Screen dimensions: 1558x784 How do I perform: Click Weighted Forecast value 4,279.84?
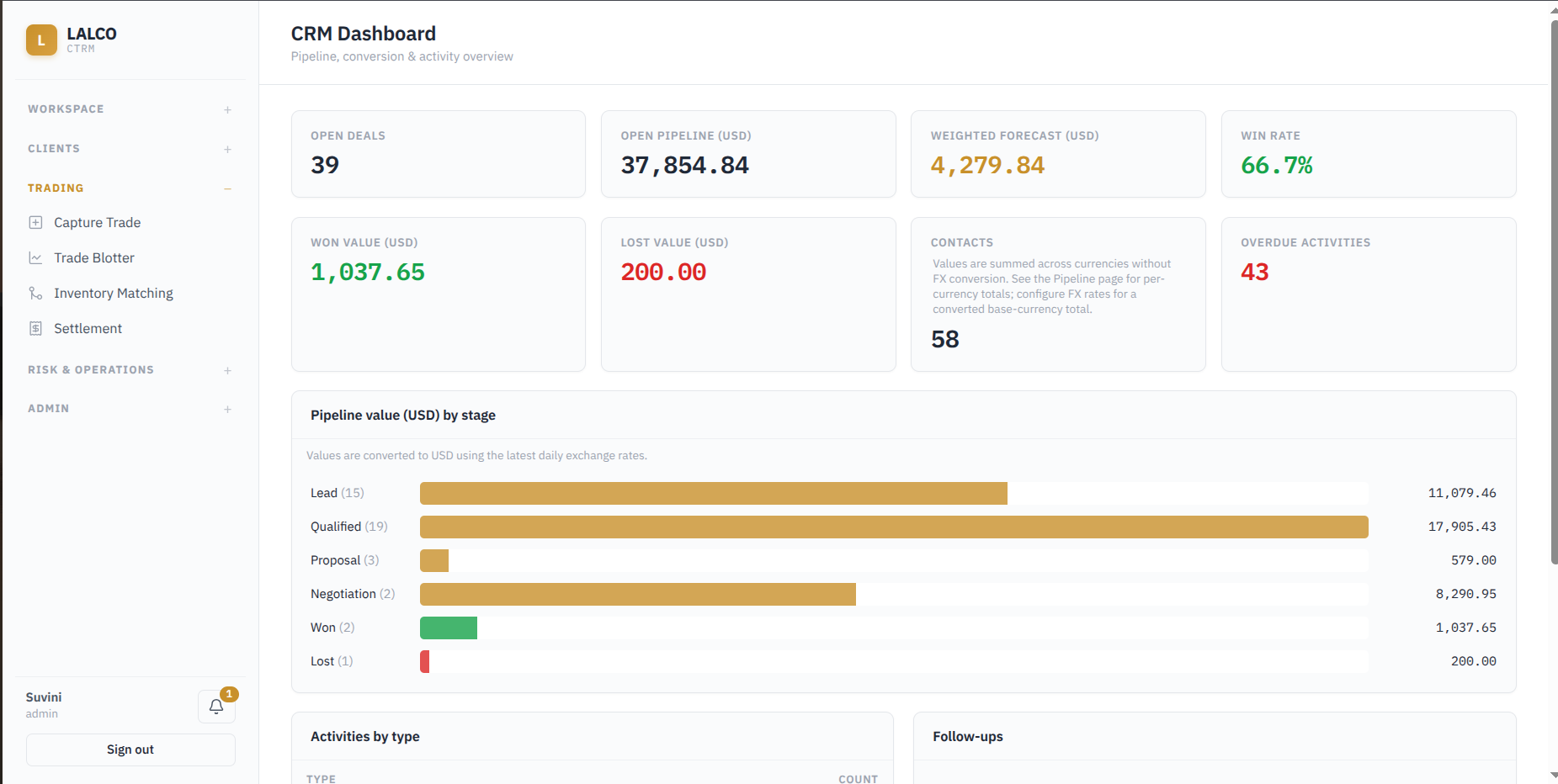987,165
